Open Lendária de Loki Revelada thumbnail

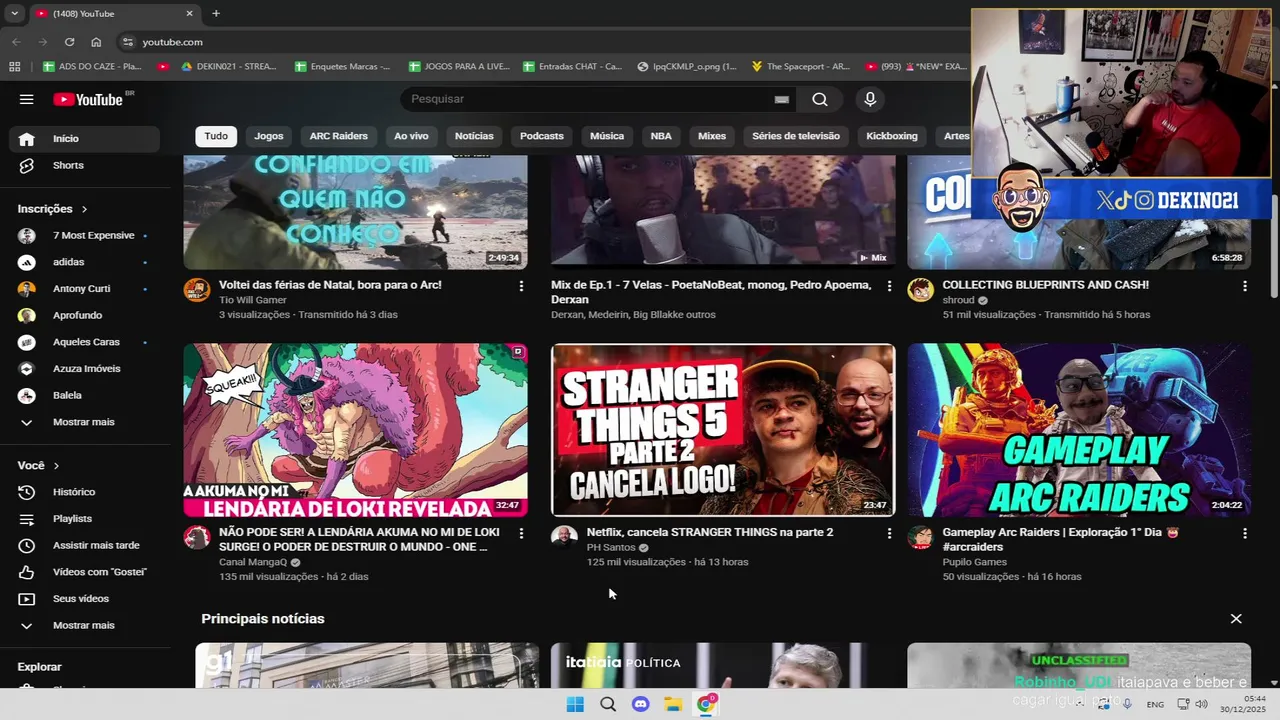click(x=355, y=430)
